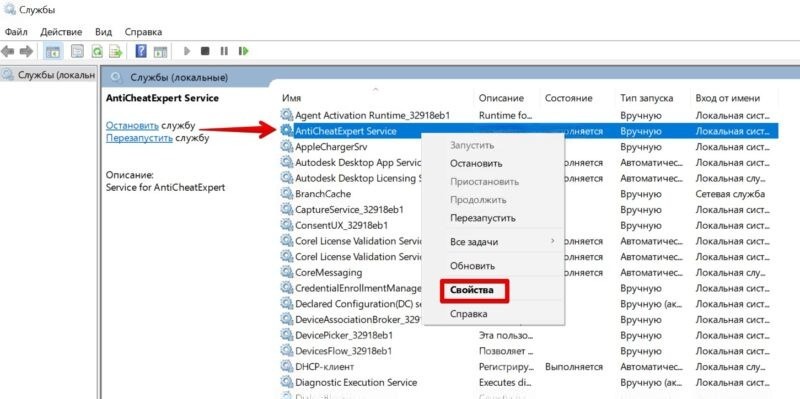800x399 pixels.
Task: Click the Runtime fo... description cell
Action: pyautogui.click(x=506, y=115)
